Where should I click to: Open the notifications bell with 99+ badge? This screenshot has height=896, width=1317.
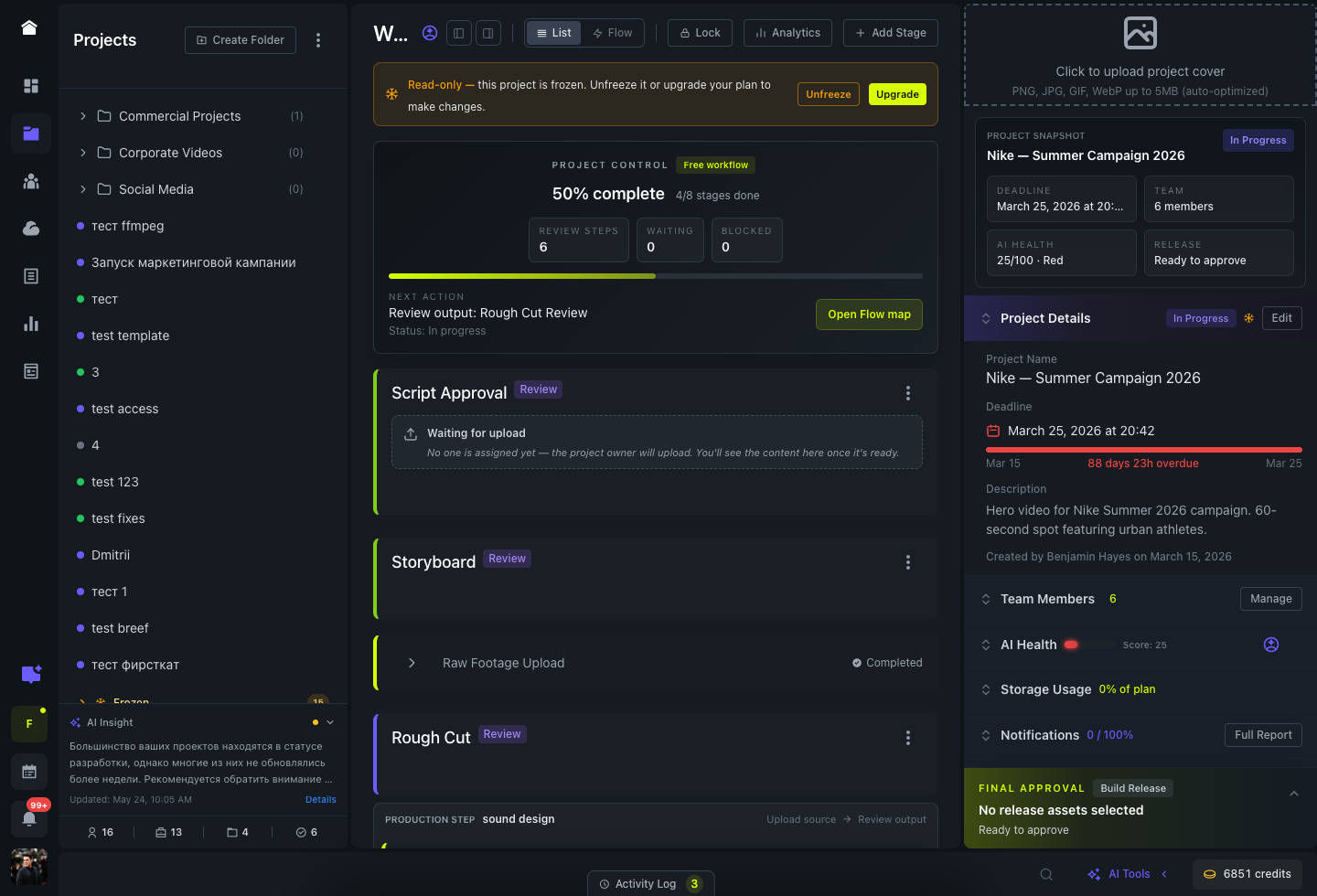point(29,818)
